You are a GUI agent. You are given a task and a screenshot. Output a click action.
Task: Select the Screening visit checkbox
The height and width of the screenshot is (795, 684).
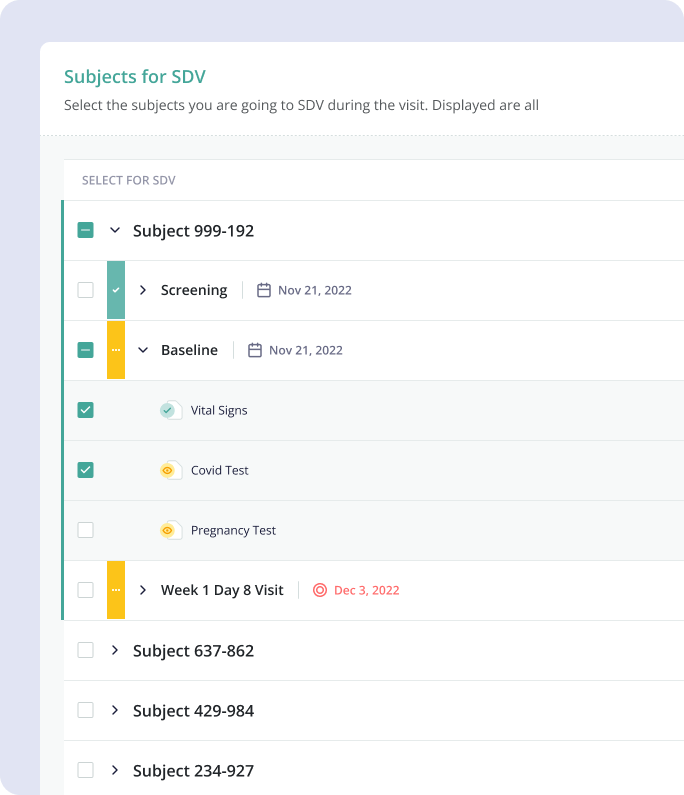pos(86,290)
